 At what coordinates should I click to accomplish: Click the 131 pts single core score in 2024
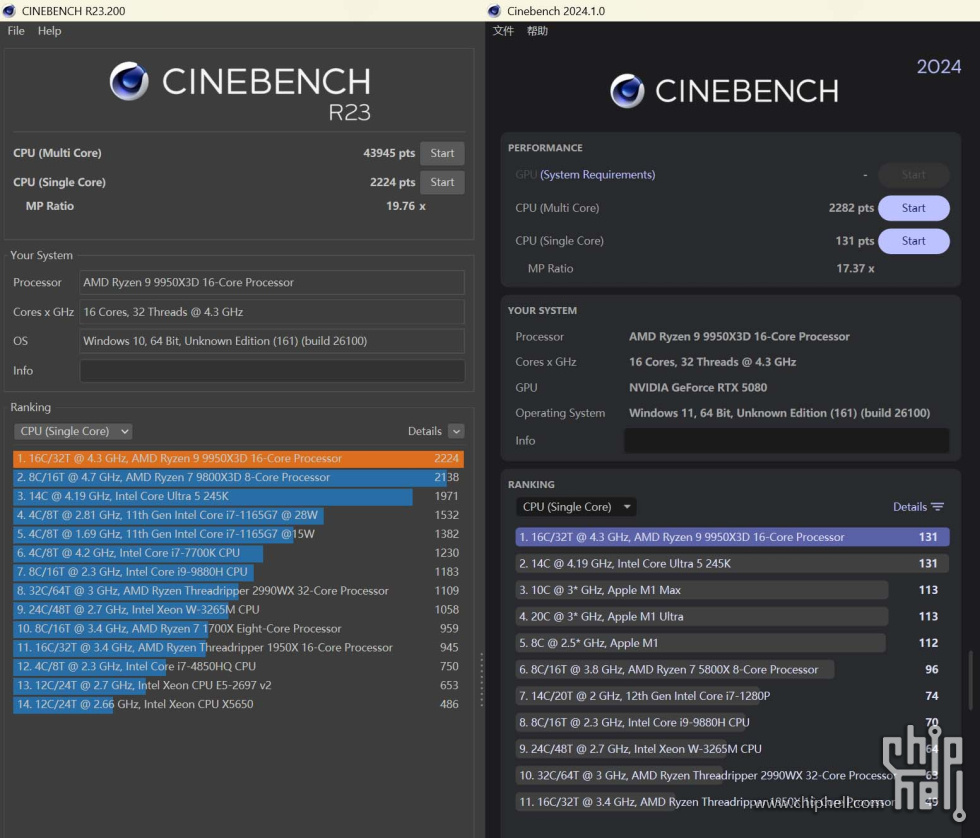tap(854, 241)
